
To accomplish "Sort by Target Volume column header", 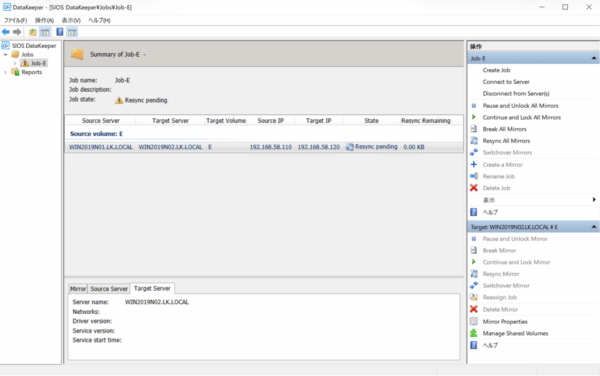I will [x=226, y=120].
